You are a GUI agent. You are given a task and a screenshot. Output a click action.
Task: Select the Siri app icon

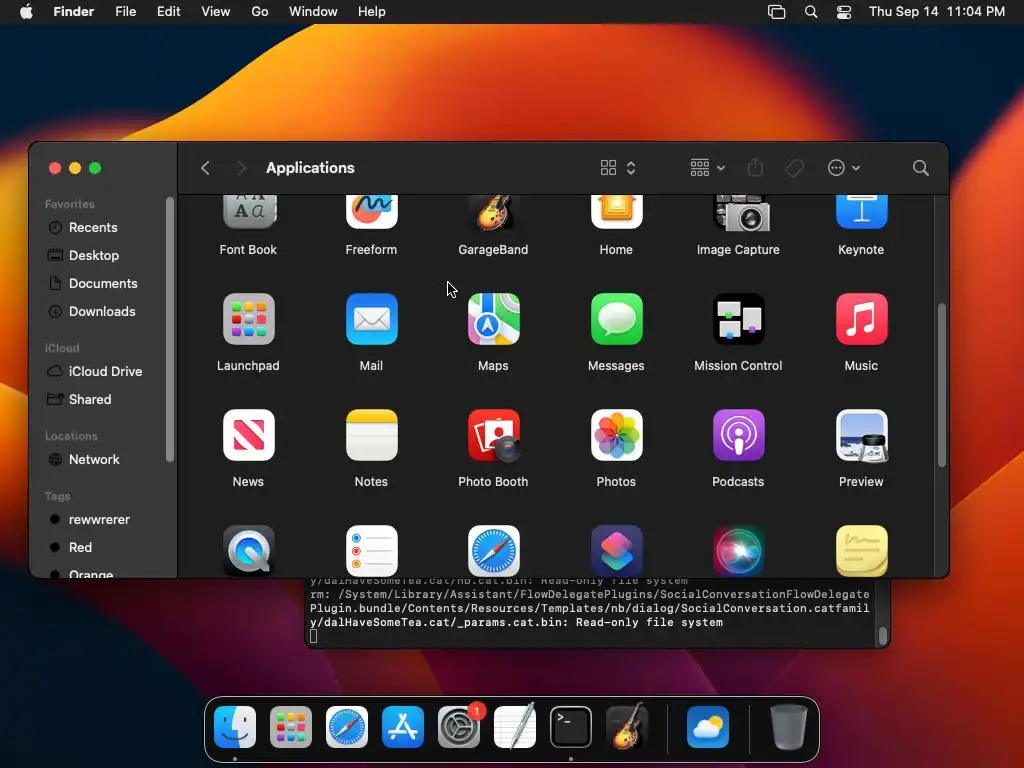coord(739,551)
